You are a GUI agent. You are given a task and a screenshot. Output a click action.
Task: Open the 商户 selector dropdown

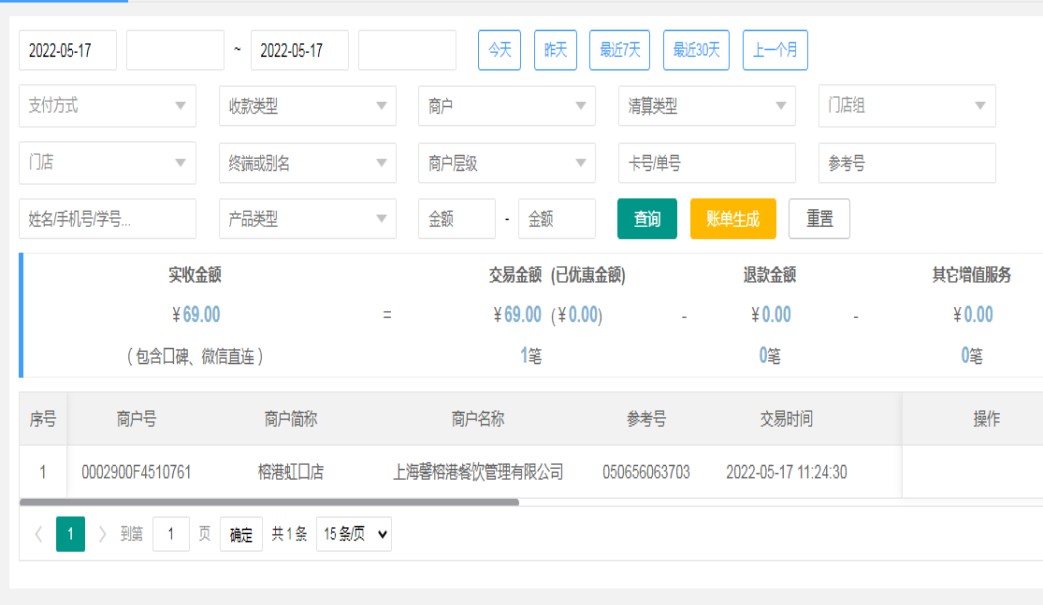click(x=506, y=106)
